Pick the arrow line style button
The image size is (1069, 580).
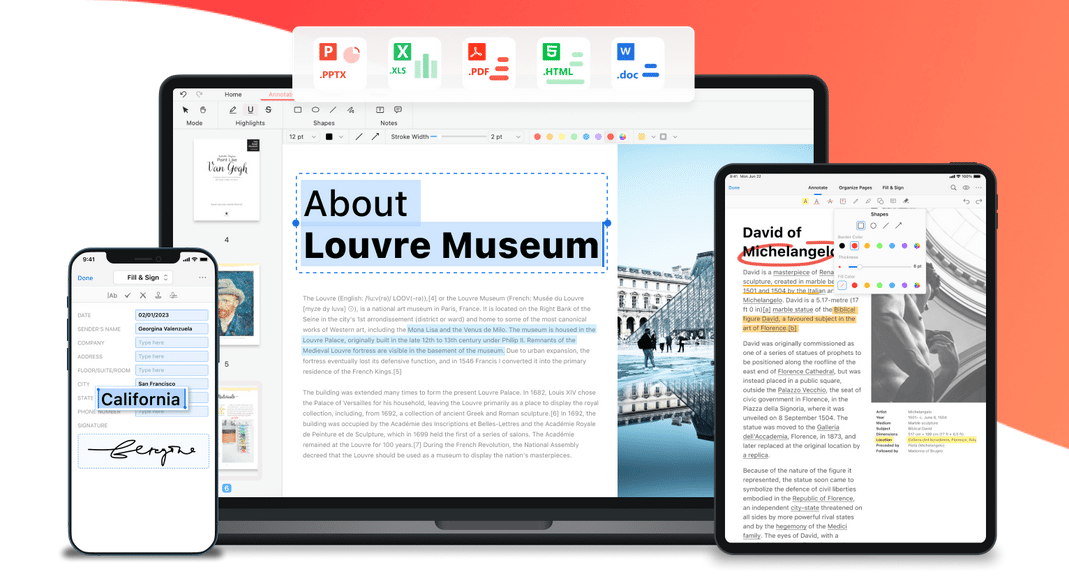coord(375,137)
